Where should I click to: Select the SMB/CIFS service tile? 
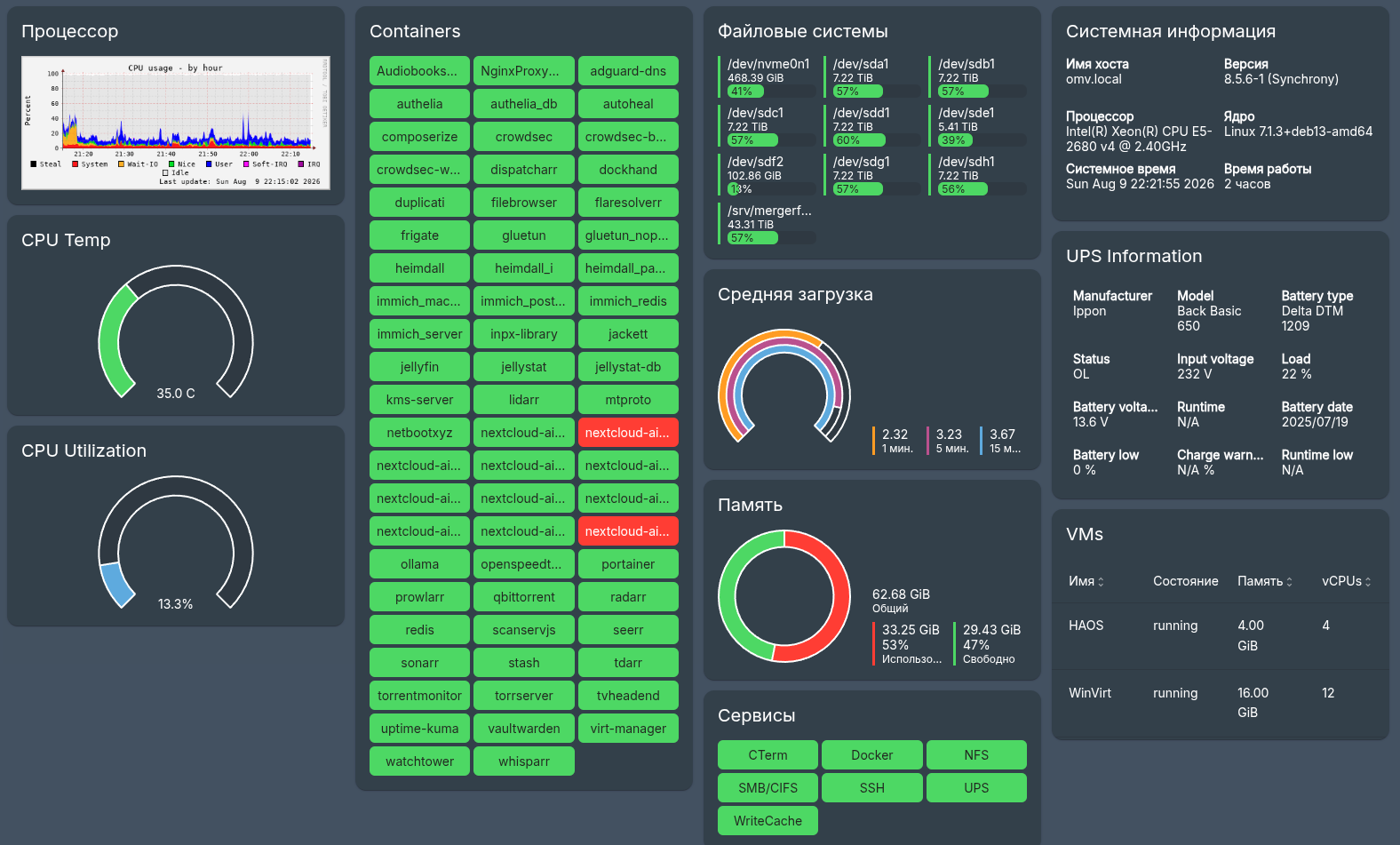click(x=768, y=788)
